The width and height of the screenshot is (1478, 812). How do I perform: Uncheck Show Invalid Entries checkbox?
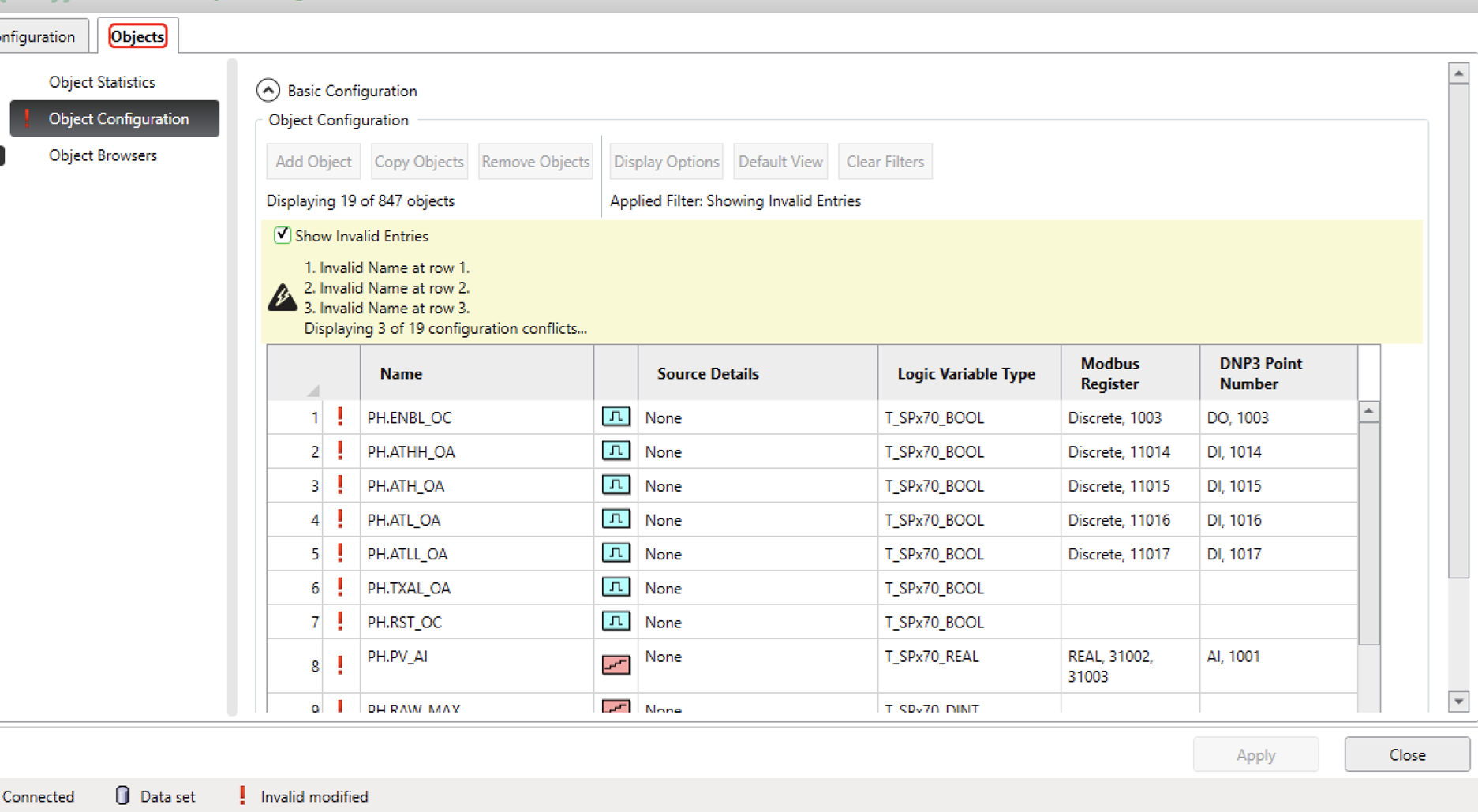(x=282, y=235)
